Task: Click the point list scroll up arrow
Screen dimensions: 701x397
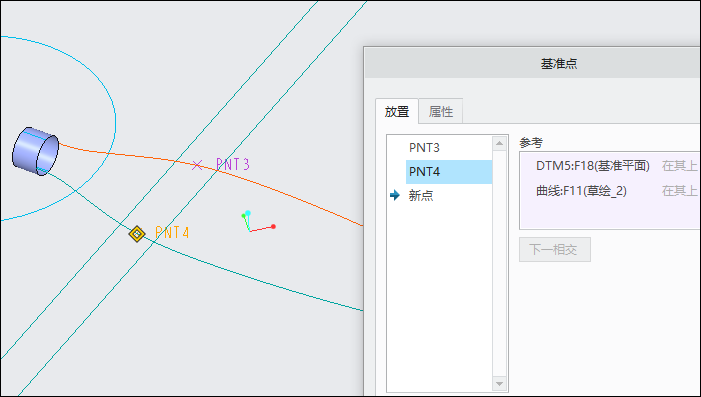Action: (499, 144)
